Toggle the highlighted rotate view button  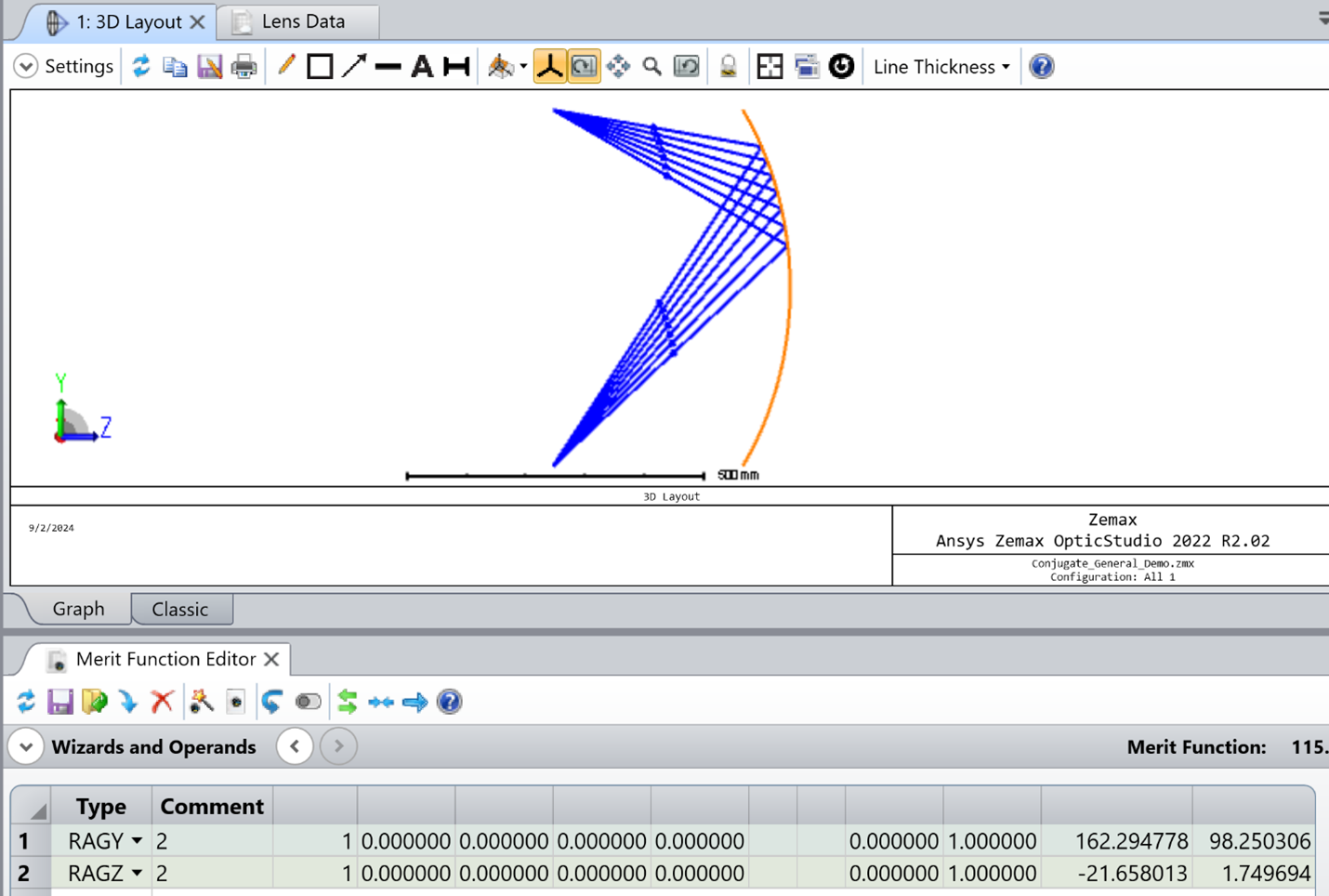(584, 66)
